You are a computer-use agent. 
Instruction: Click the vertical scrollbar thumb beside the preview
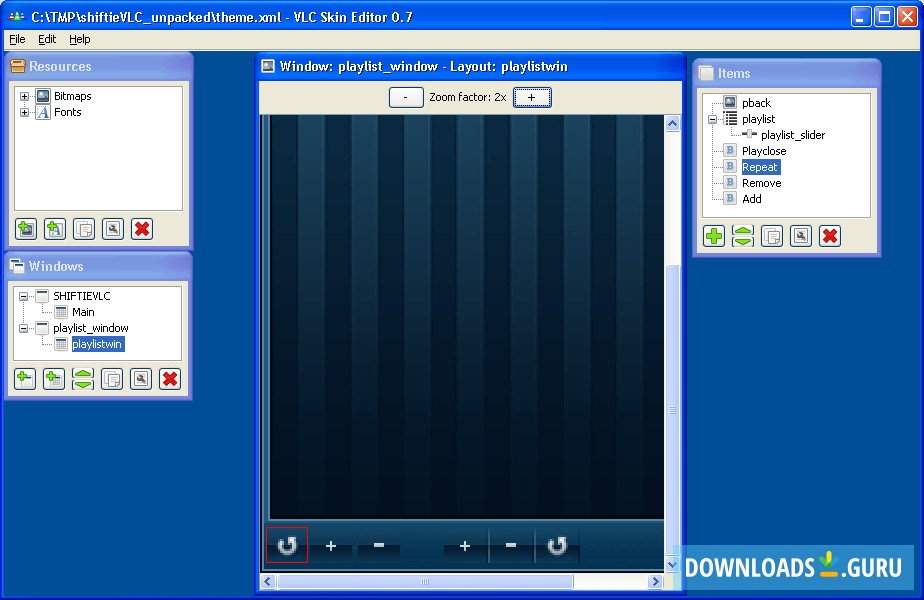click(x=672, y=410)
